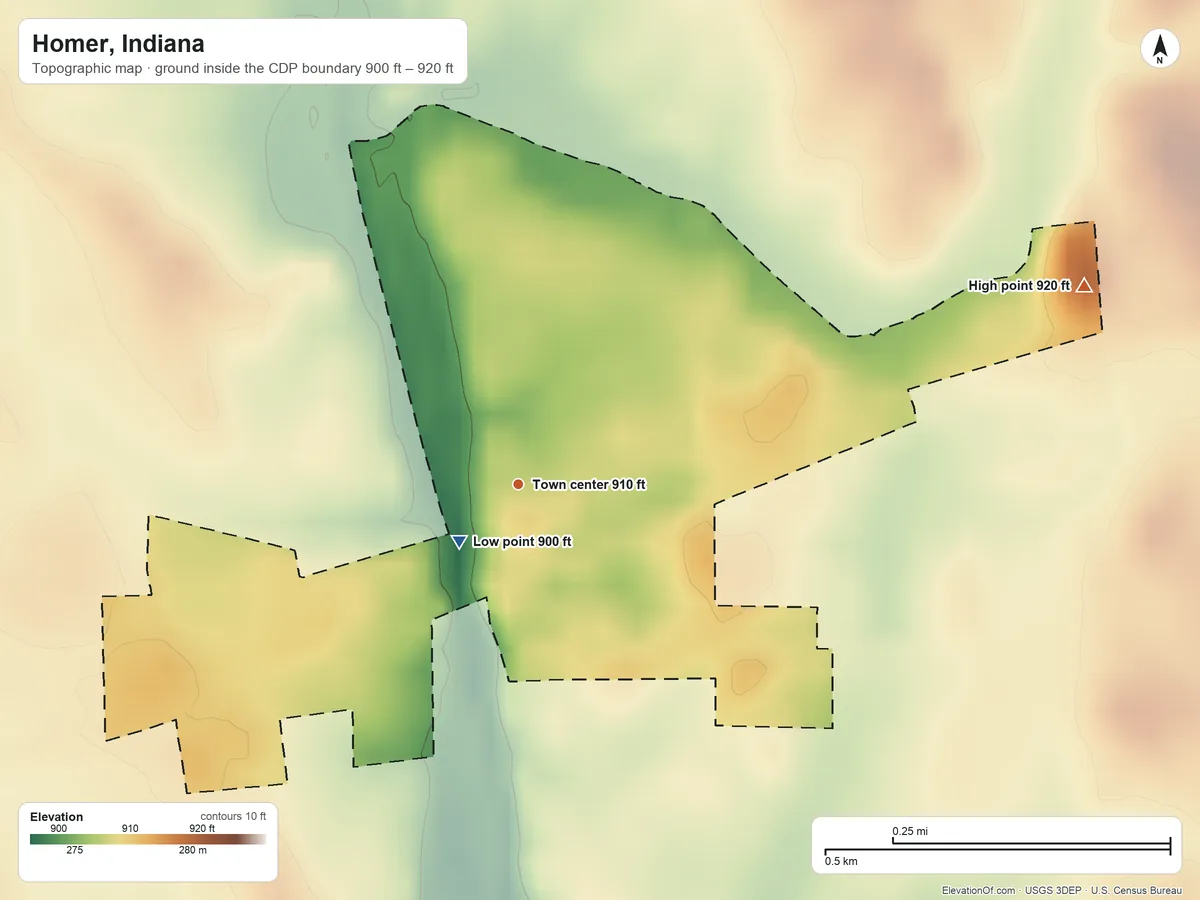
Task: Click the '0.25 mi' scale label
Action: (x=910, y=831)
